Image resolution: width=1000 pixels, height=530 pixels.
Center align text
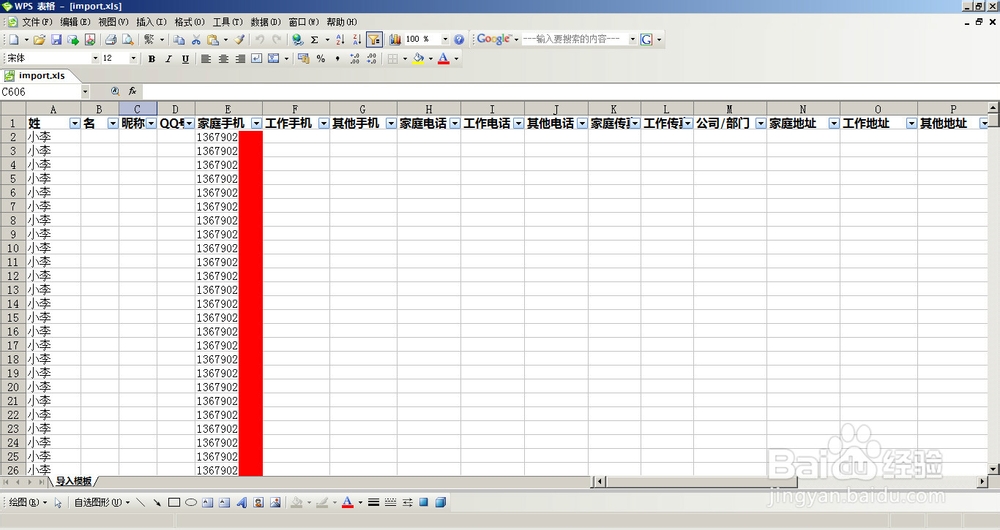(223, 59)
